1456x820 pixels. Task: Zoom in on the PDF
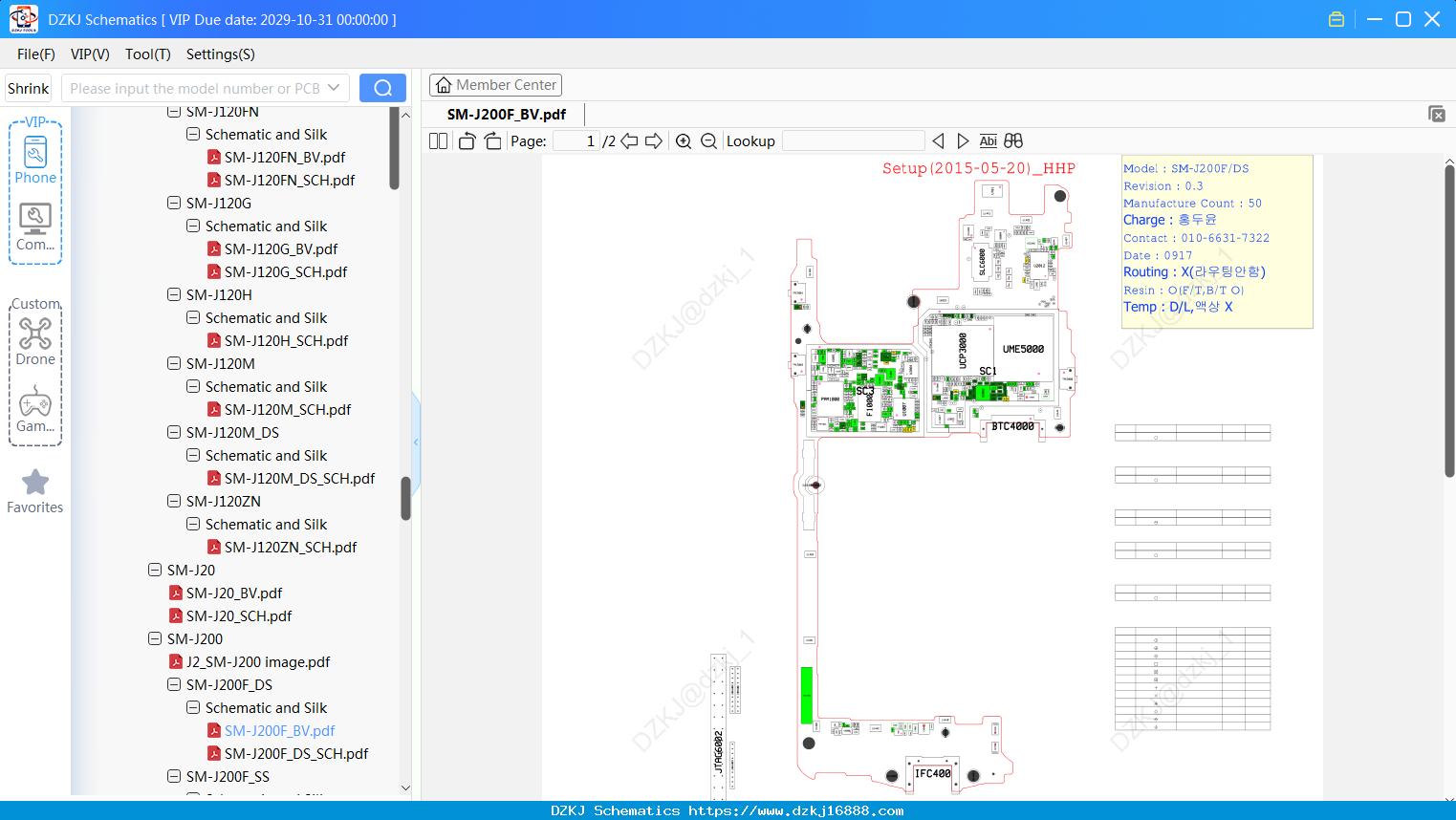(684, 141)
